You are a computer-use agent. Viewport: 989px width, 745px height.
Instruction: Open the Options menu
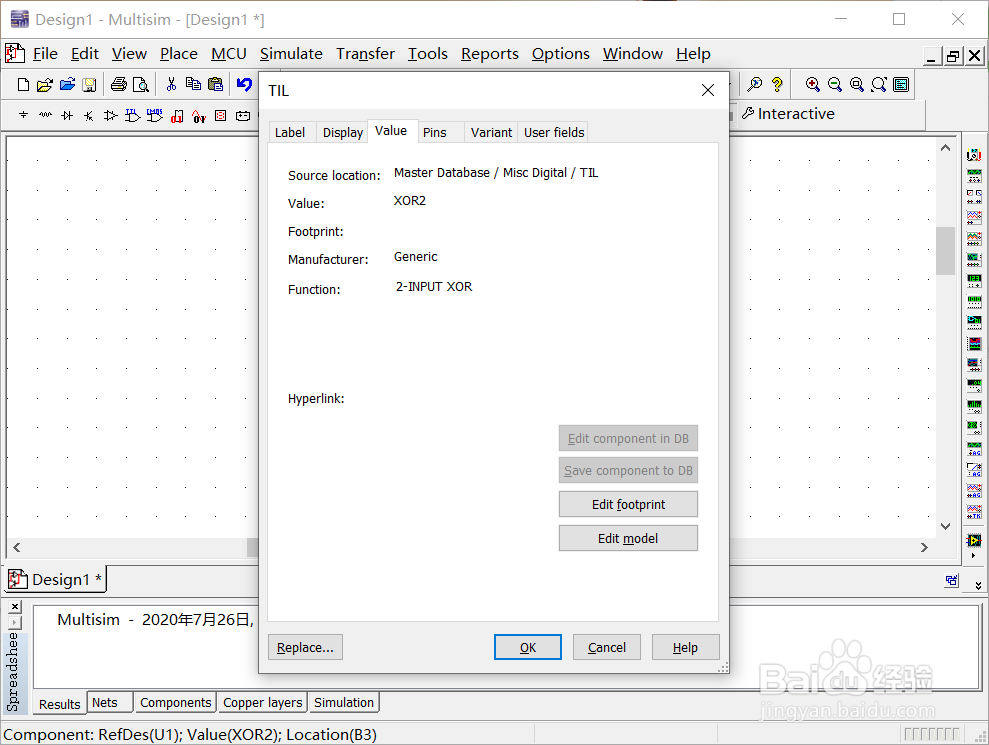560,54
